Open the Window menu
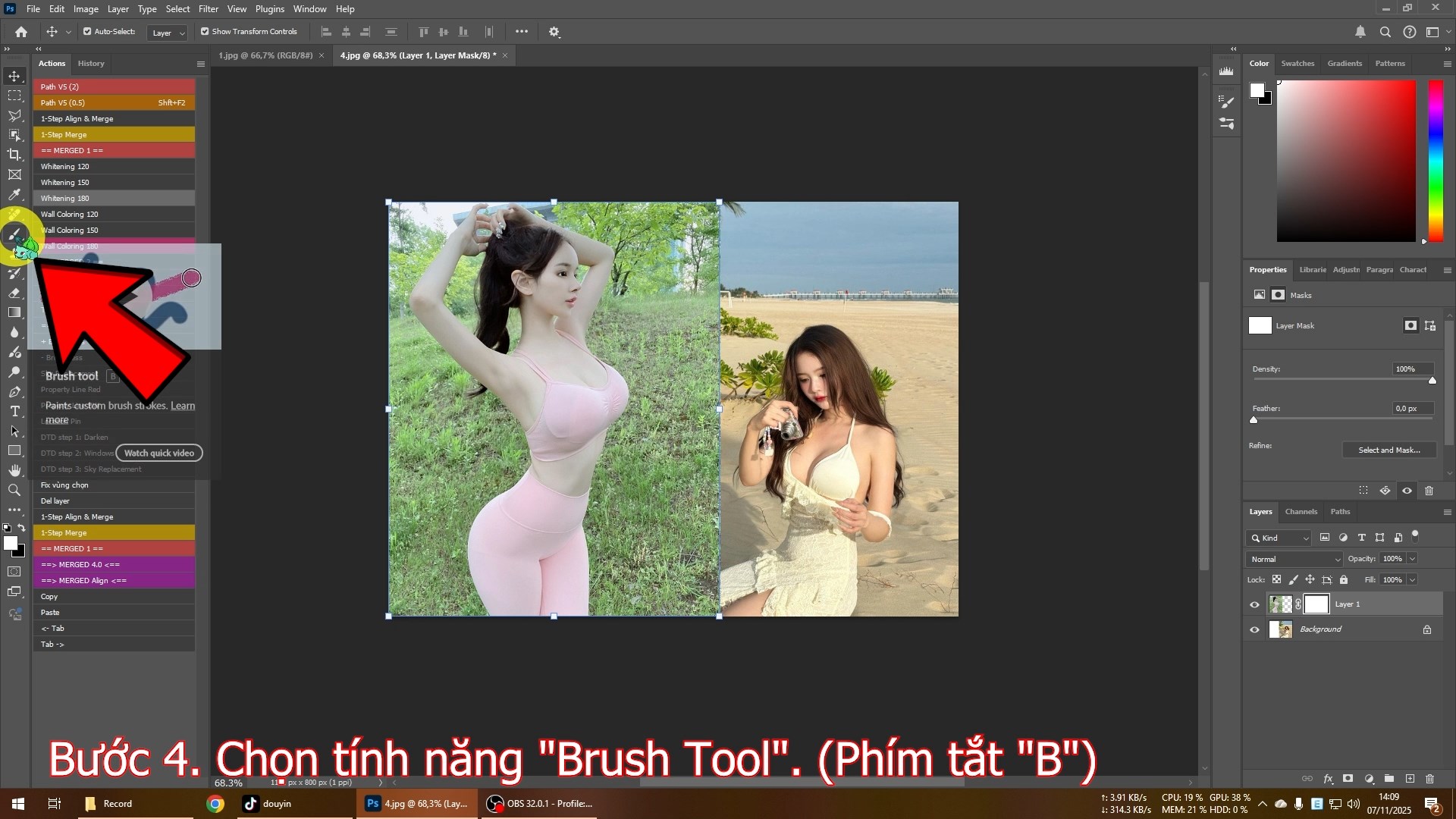 [x=309, y=8]
